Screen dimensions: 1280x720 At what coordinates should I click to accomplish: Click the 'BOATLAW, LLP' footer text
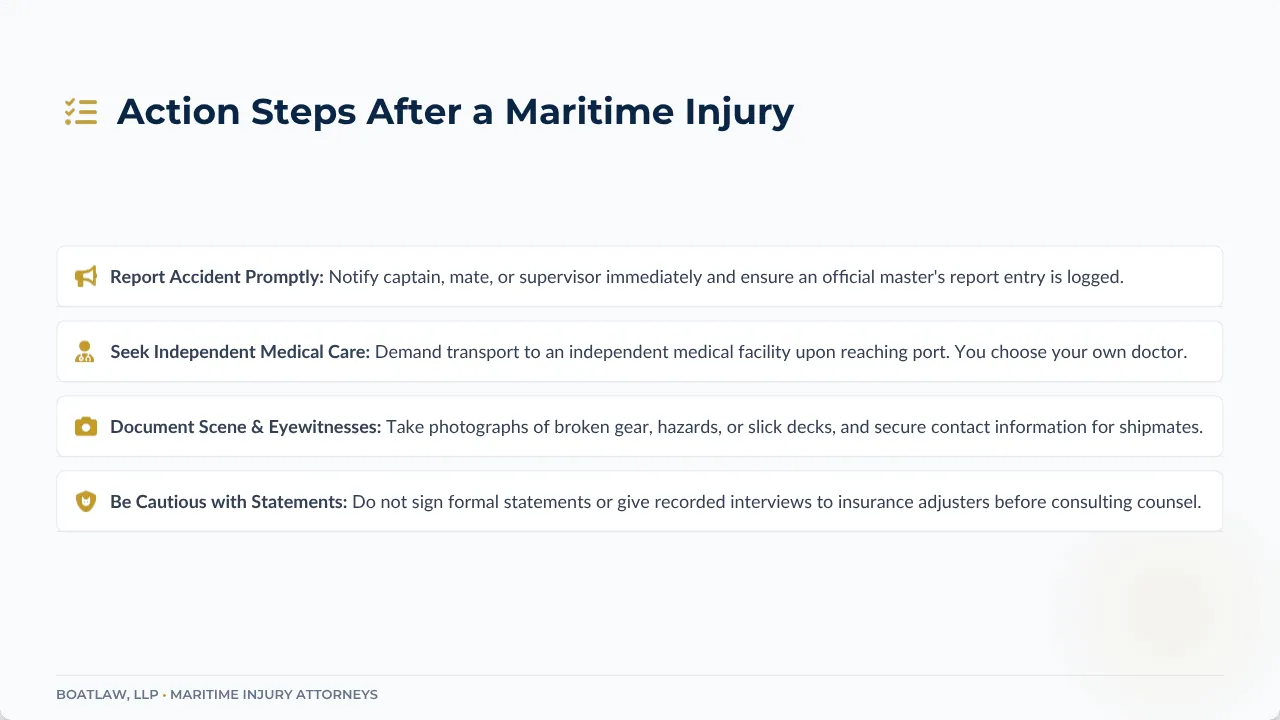[107, 694]
